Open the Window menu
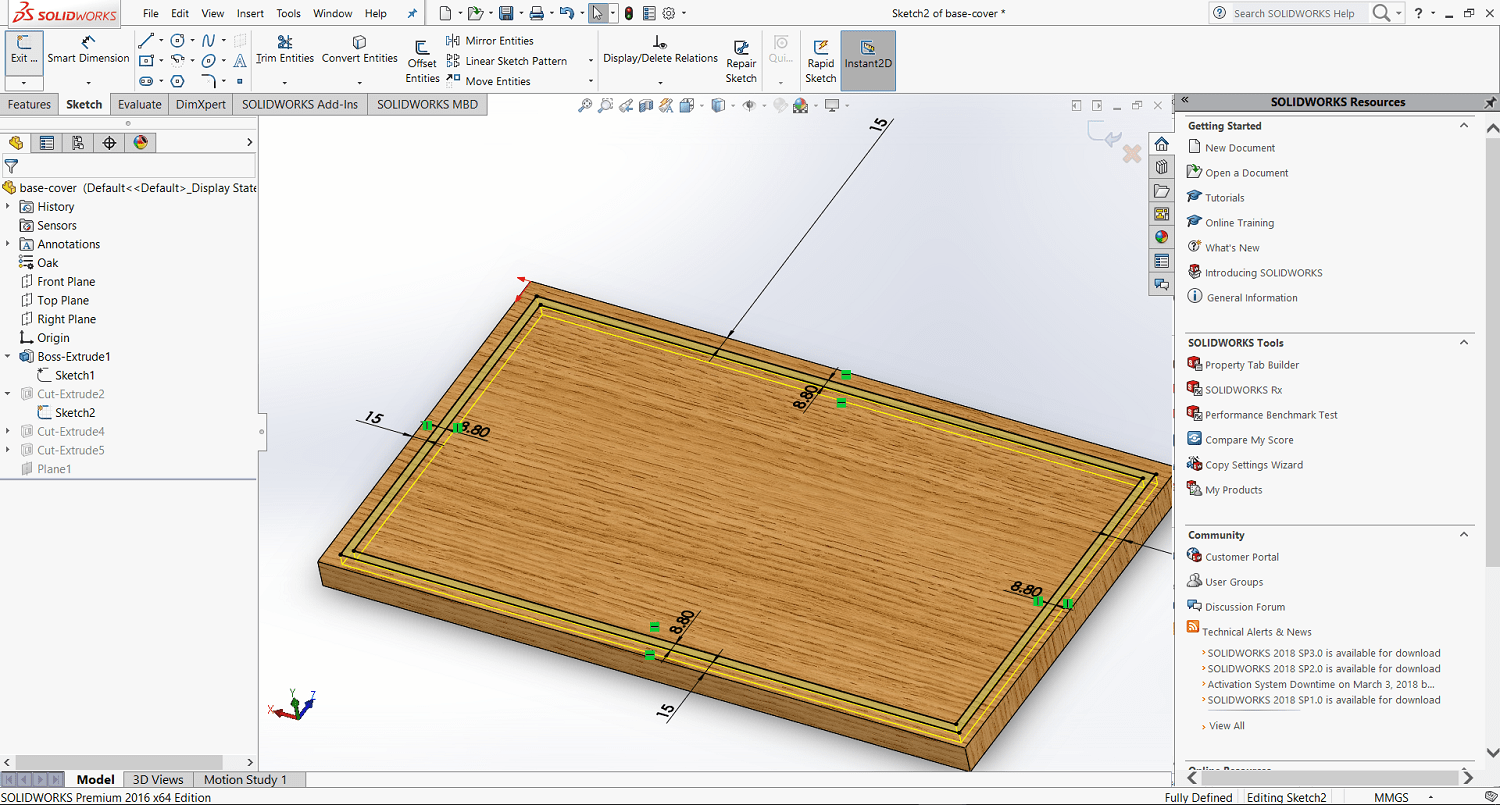Screen dimensions: 1500x805 point(332,13)
